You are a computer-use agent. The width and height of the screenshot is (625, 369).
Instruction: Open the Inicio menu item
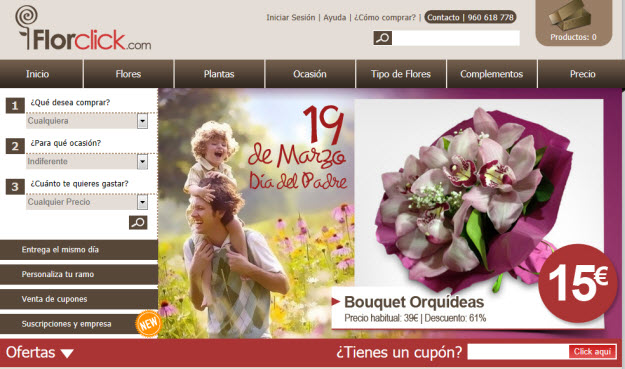tap(41, 74)
